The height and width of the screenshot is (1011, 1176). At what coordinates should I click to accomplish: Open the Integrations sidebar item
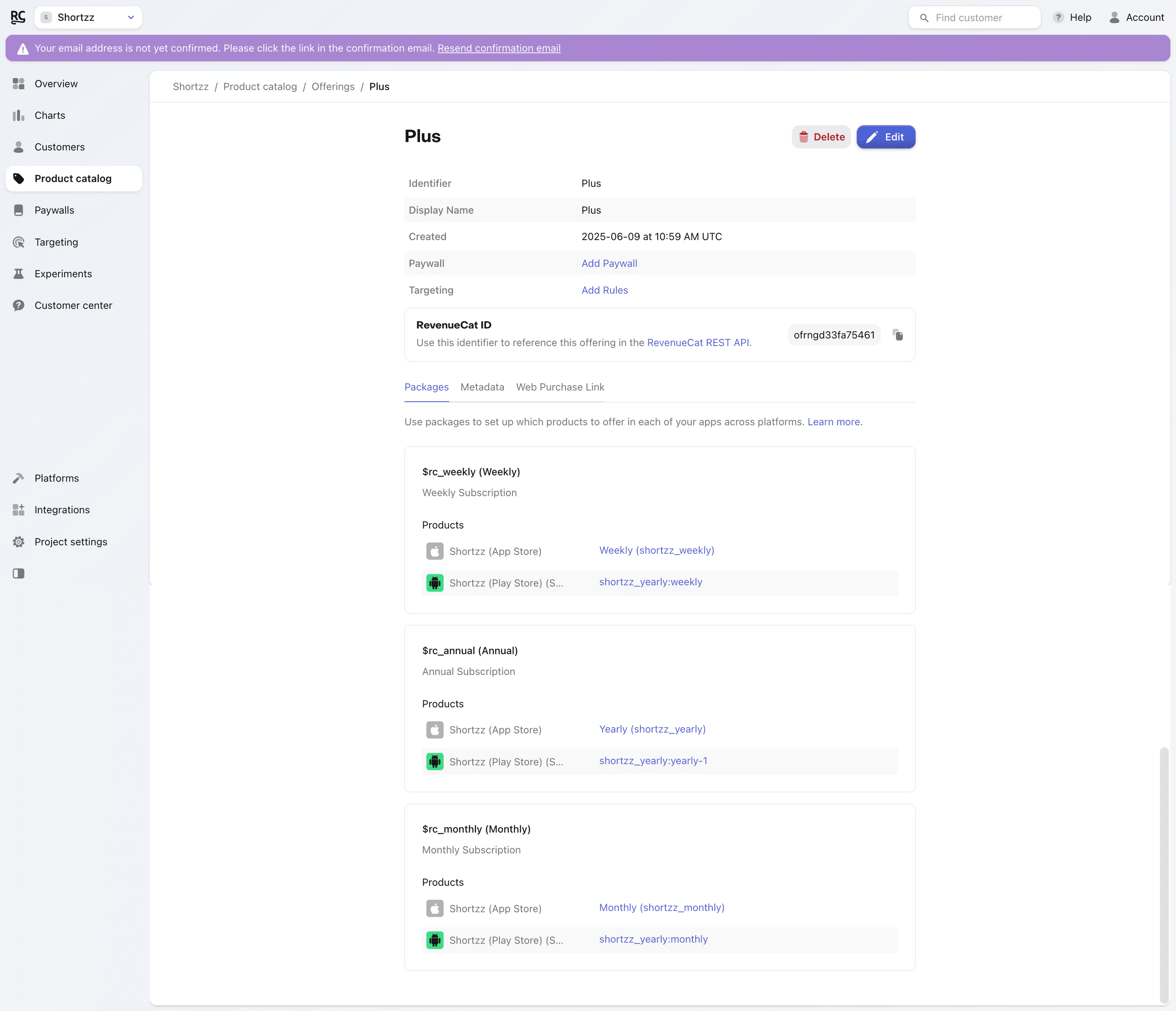(62, 510)
